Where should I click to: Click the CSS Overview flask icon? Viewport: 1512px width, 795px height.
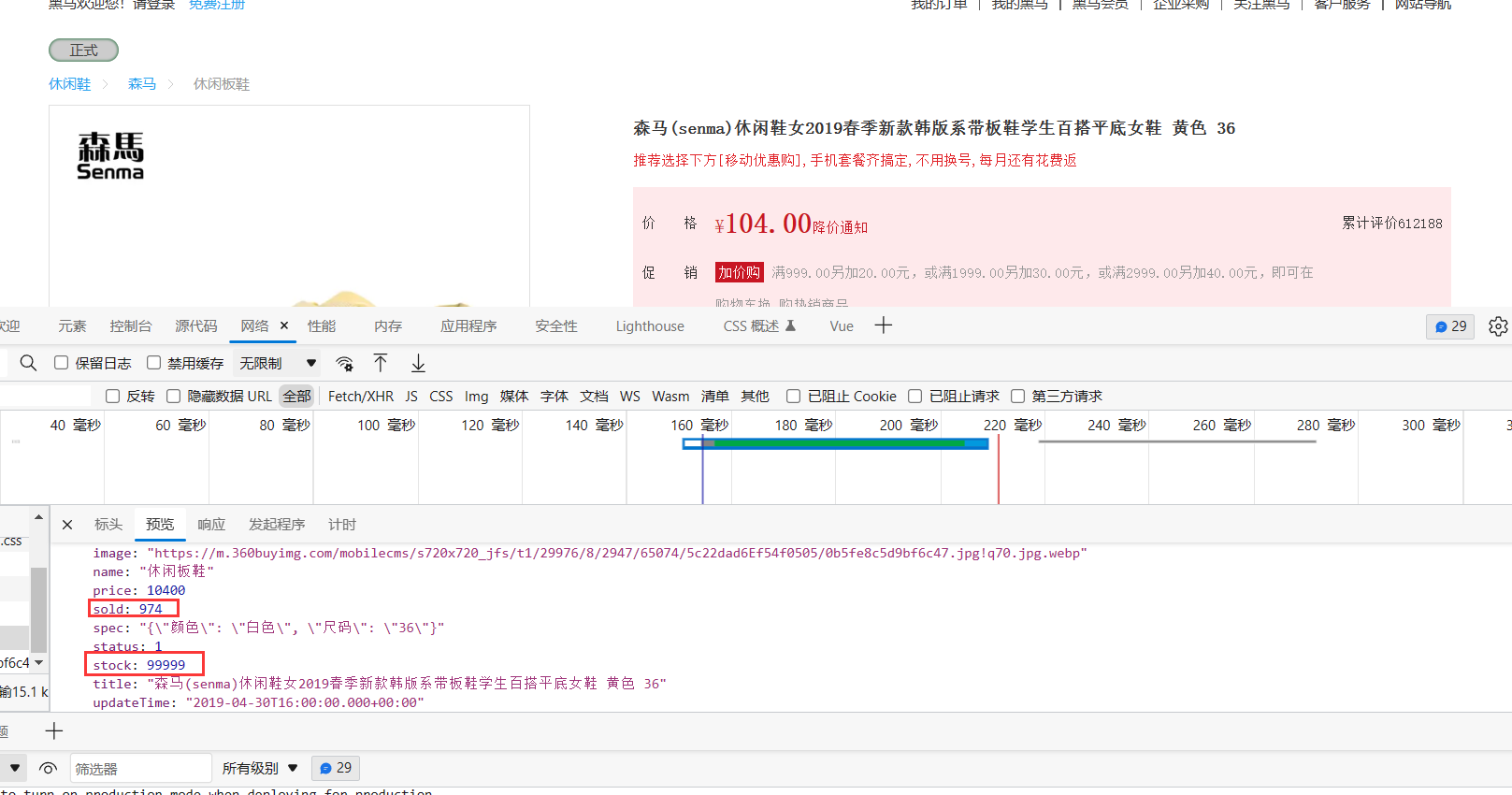pyautogui.click(x=790, y=325)
